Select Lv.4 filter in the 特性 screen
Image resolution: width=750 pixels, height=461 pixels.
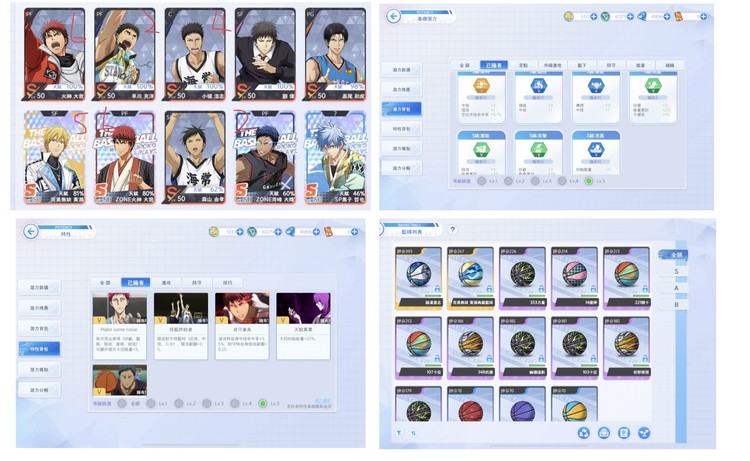click(234, 404)
